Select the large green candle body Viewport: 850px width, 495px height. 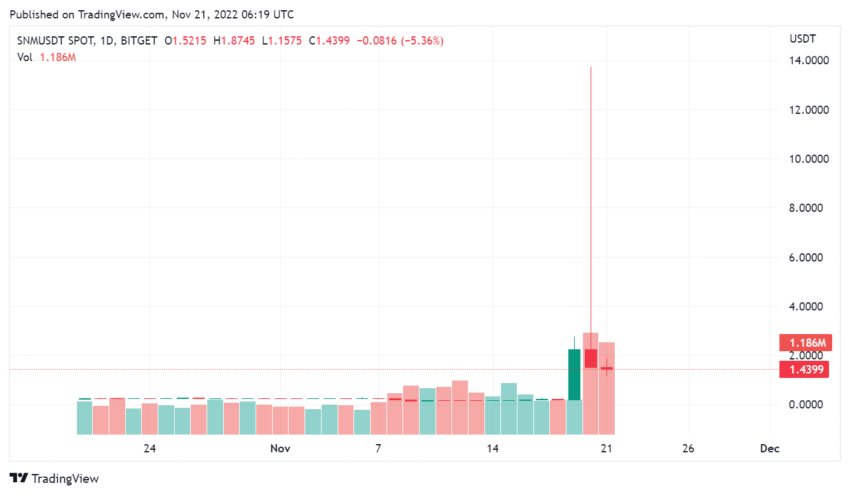[574, 375]
